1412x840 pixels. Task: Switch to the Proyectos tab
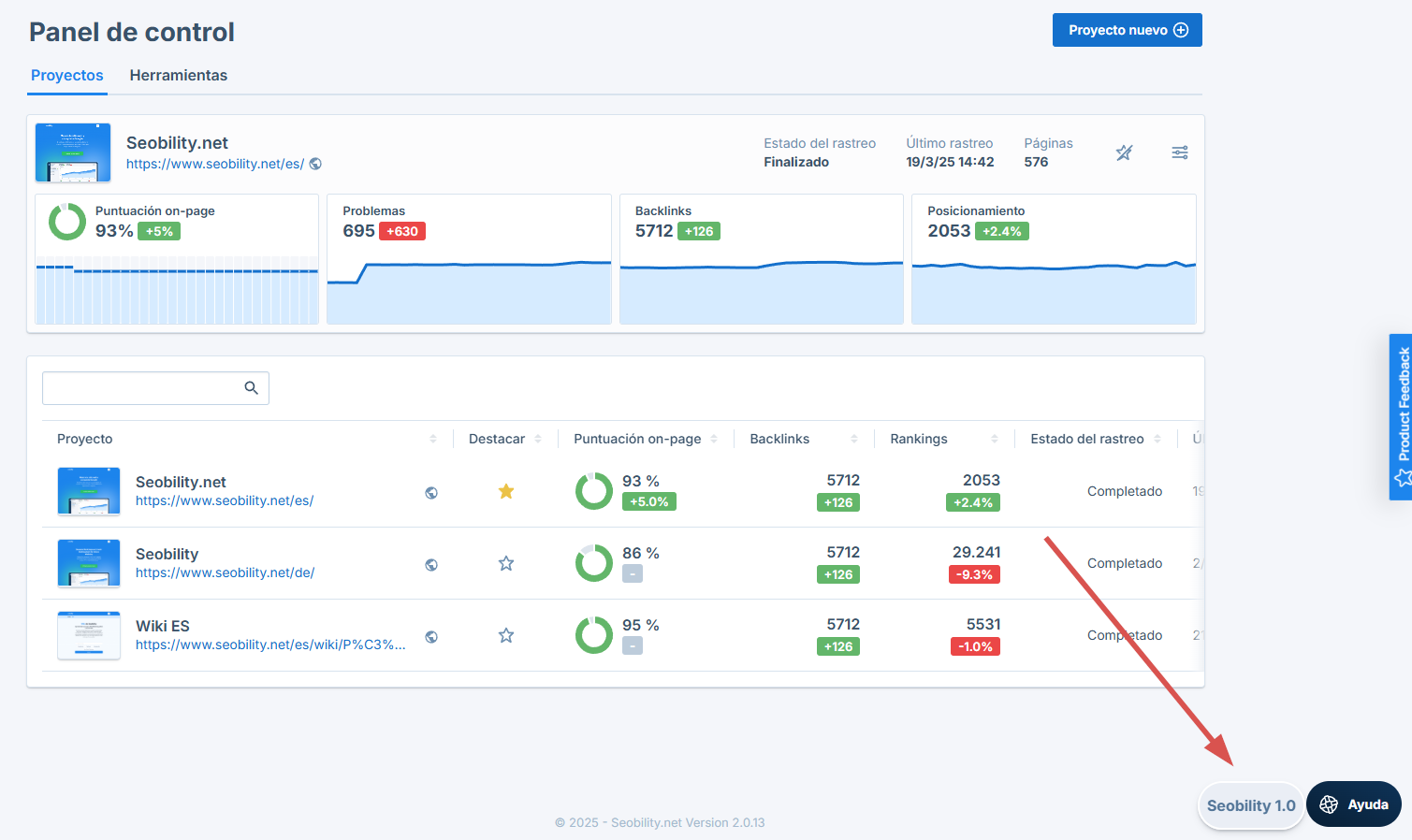tap(67, 76)
